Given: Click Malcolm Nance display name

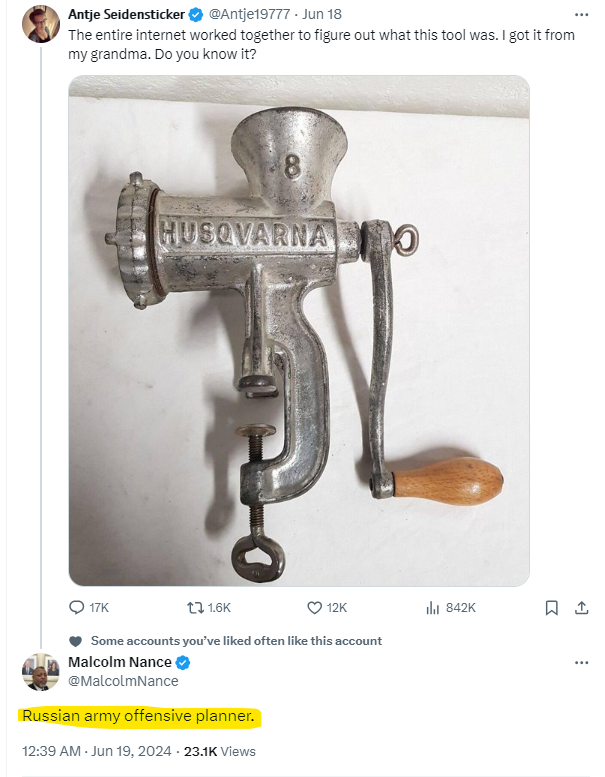Looking at the screenshot, I should pos(119,663).
